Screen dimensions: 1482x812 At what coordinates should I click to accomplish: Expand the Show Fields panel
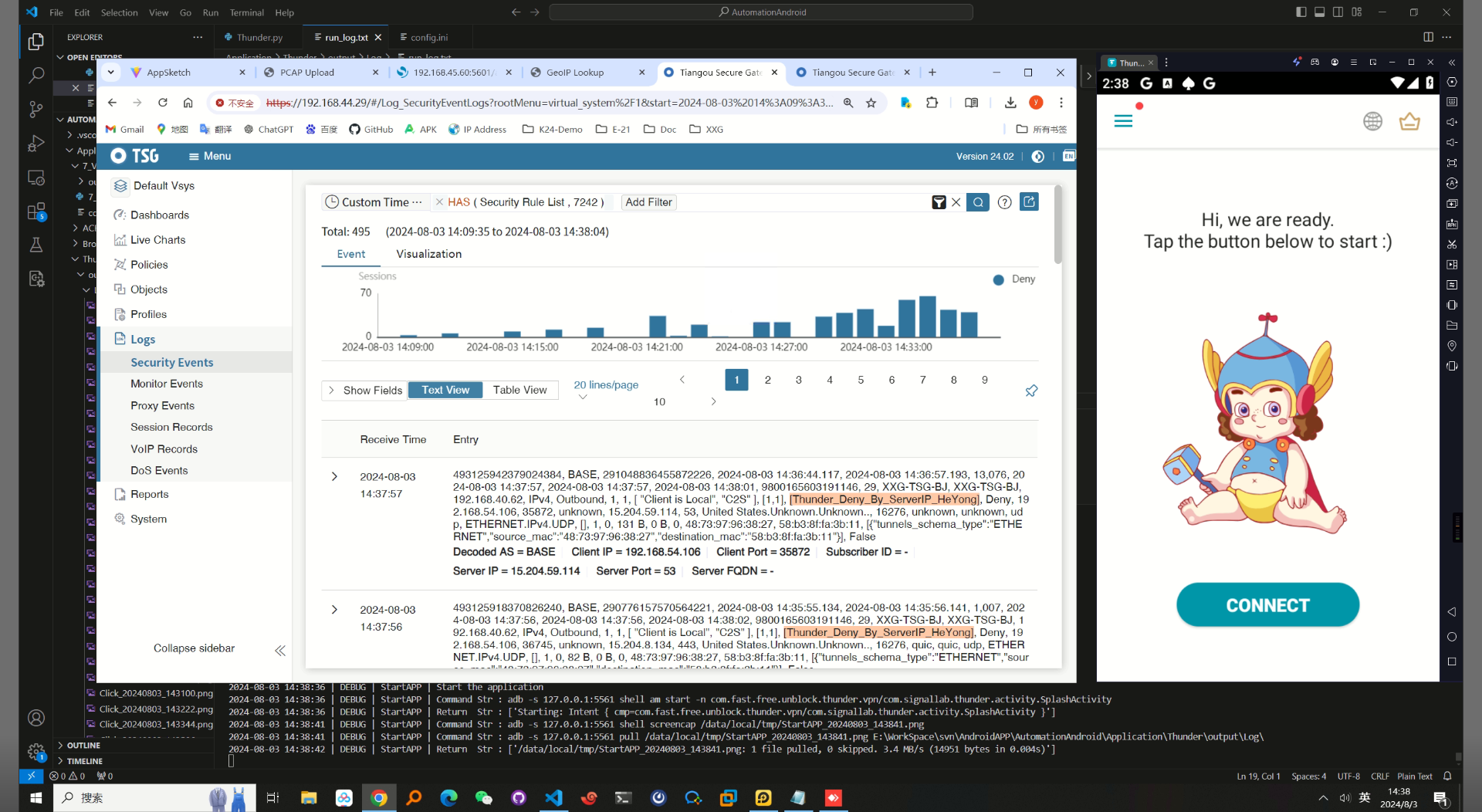click(x=364, y=390)
